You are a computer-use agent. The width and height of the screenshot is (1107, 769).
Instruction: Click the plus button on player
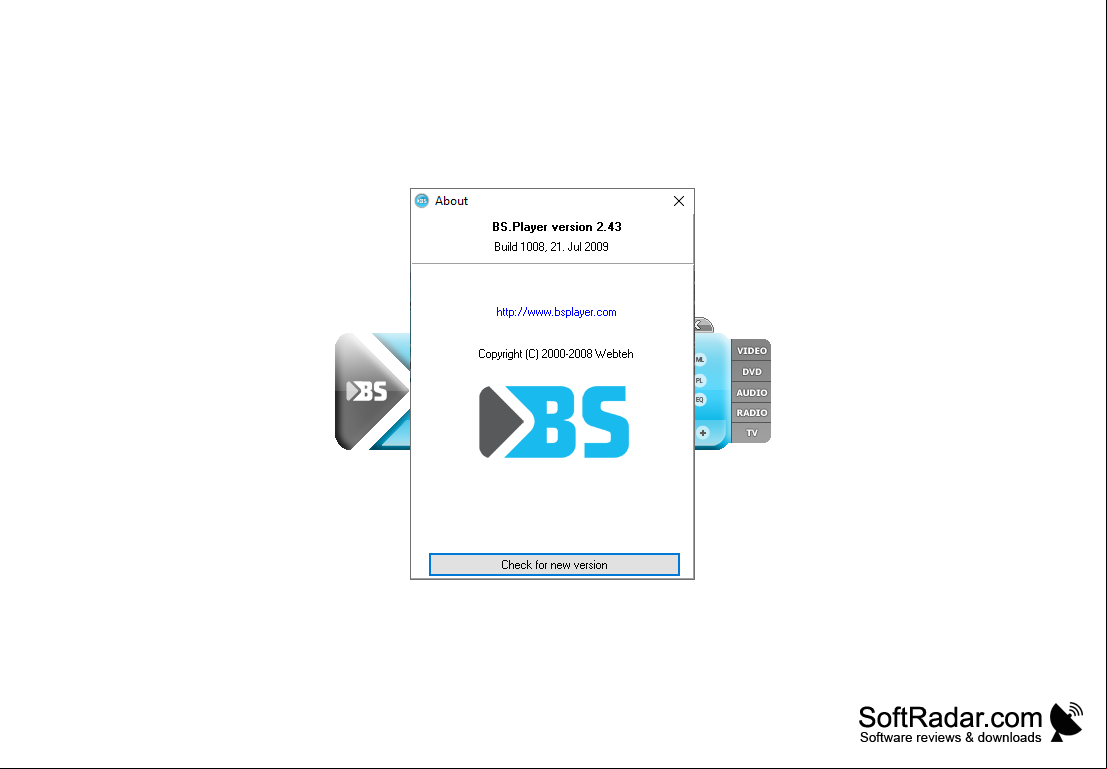tap(702, 433)
